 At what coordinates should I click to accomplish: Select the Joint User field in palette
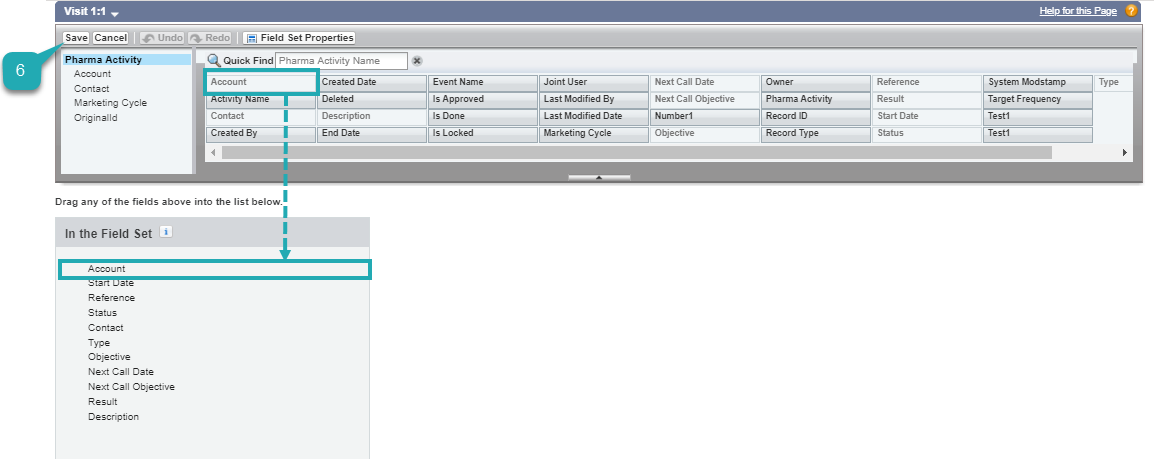pos(593,82)
